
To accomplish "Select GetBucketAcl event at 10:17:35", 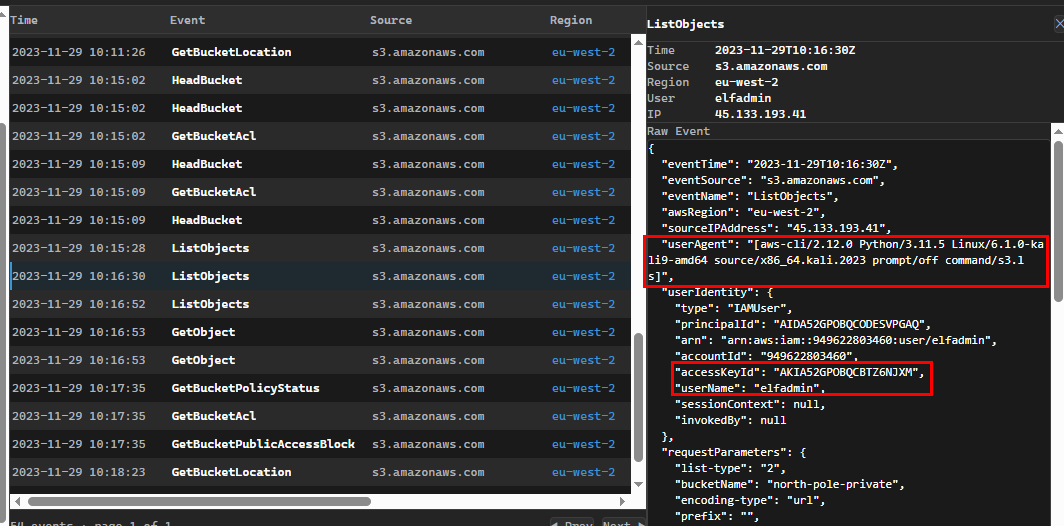I will coord(320,416).
